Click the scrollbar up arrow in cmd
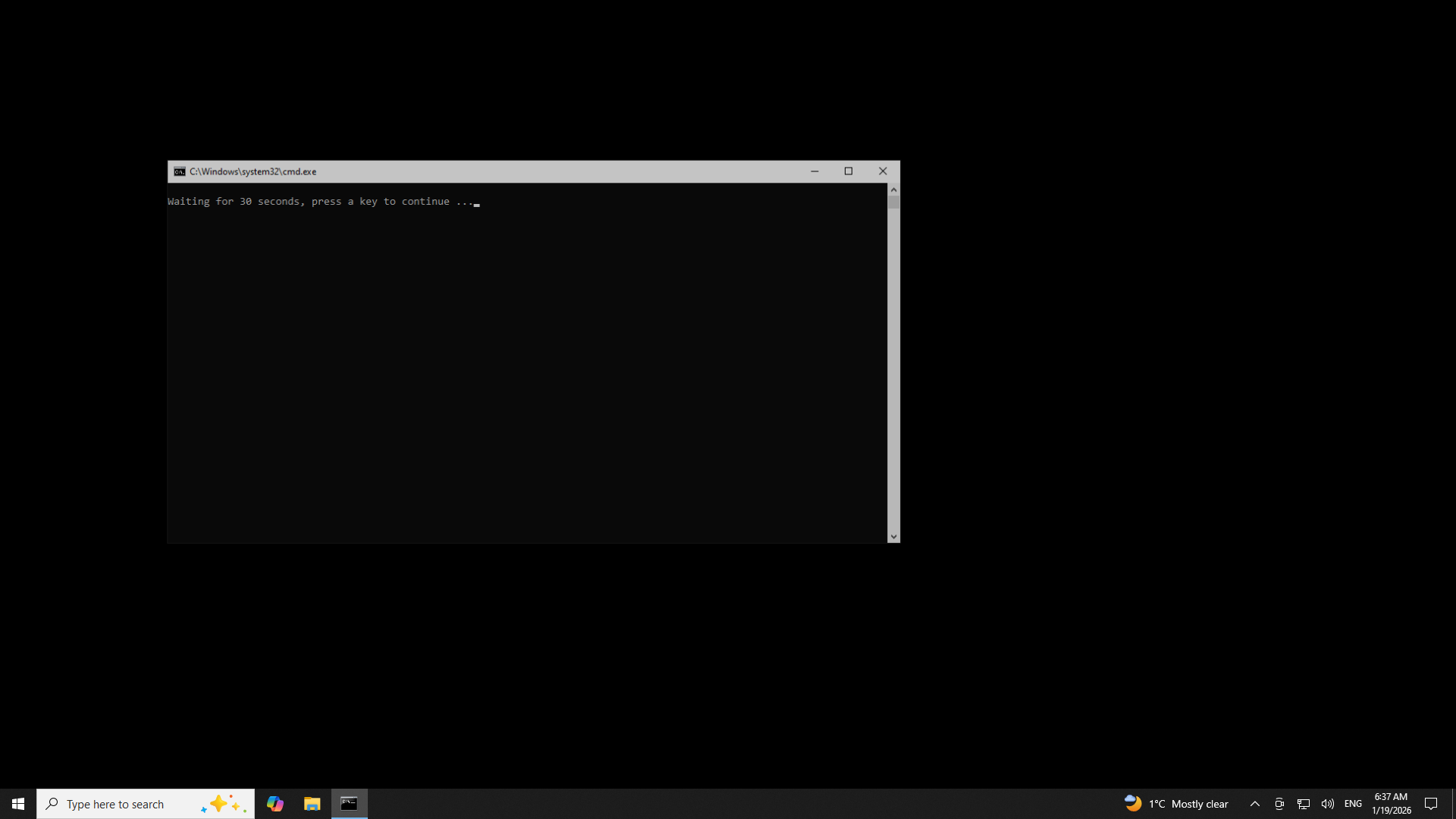This screenshot has width=1456, height=819. (893, 190)
